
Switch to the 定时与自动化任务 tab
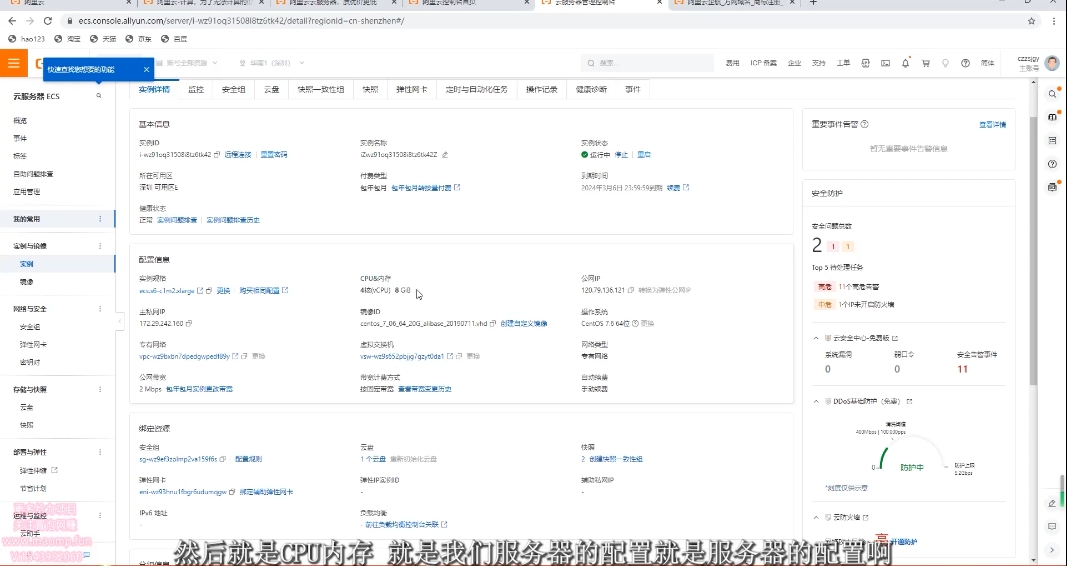(x=476, y=90)
